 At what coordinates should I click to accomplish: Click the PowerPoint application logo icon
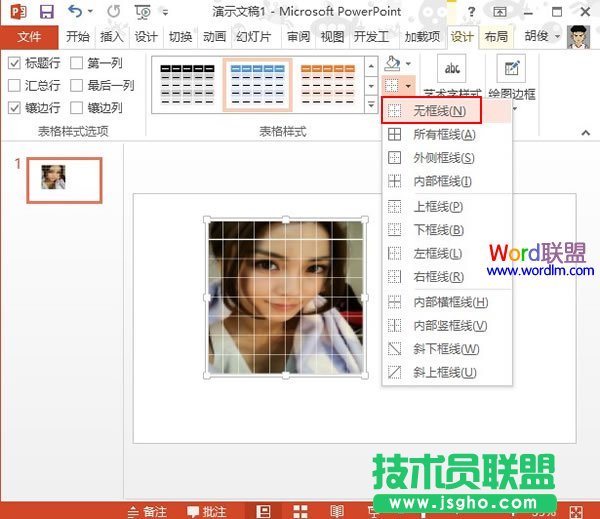click(x=18, y=11)
